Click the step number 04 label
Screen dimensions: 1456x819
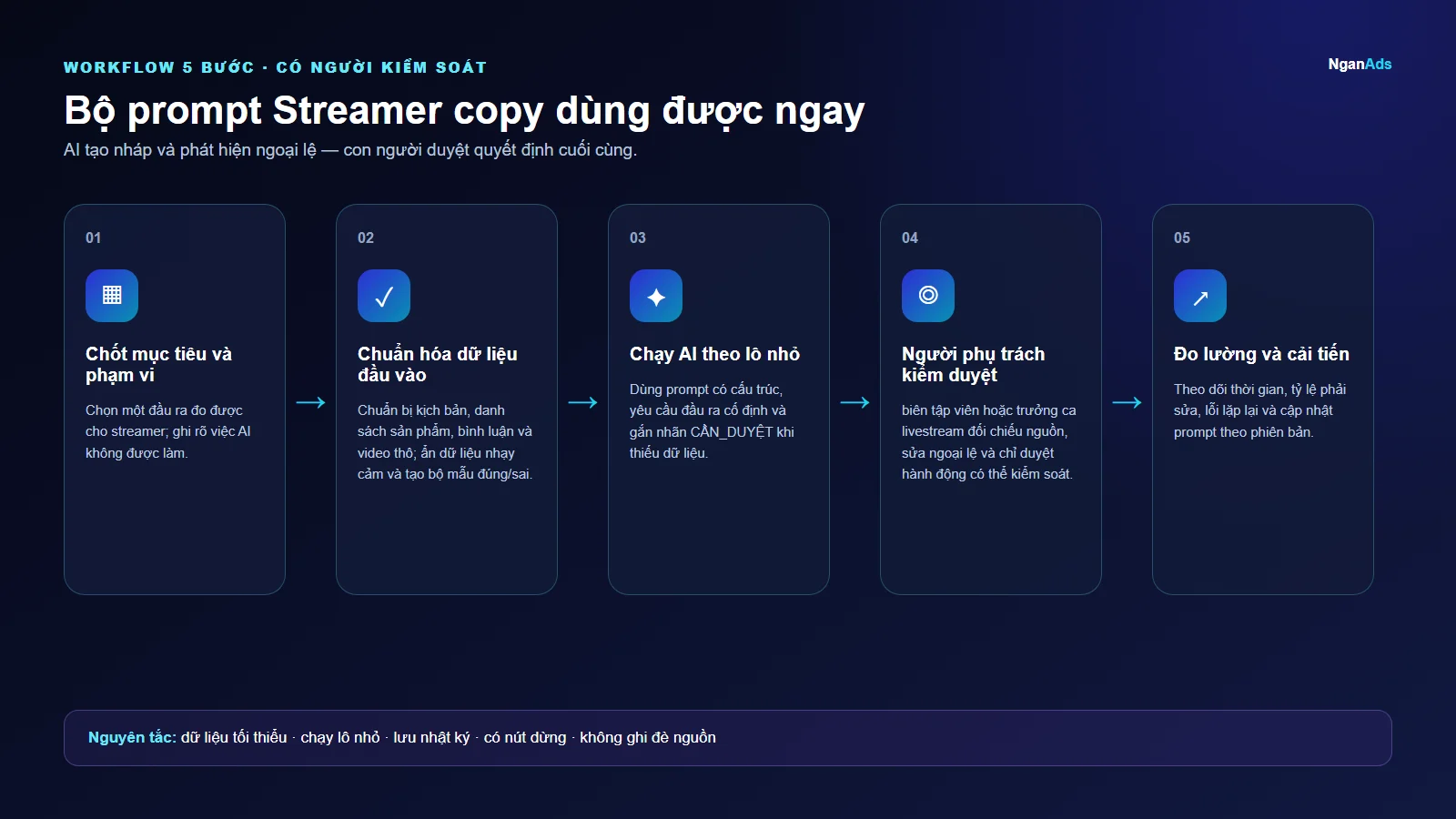[x=910, y=238]
